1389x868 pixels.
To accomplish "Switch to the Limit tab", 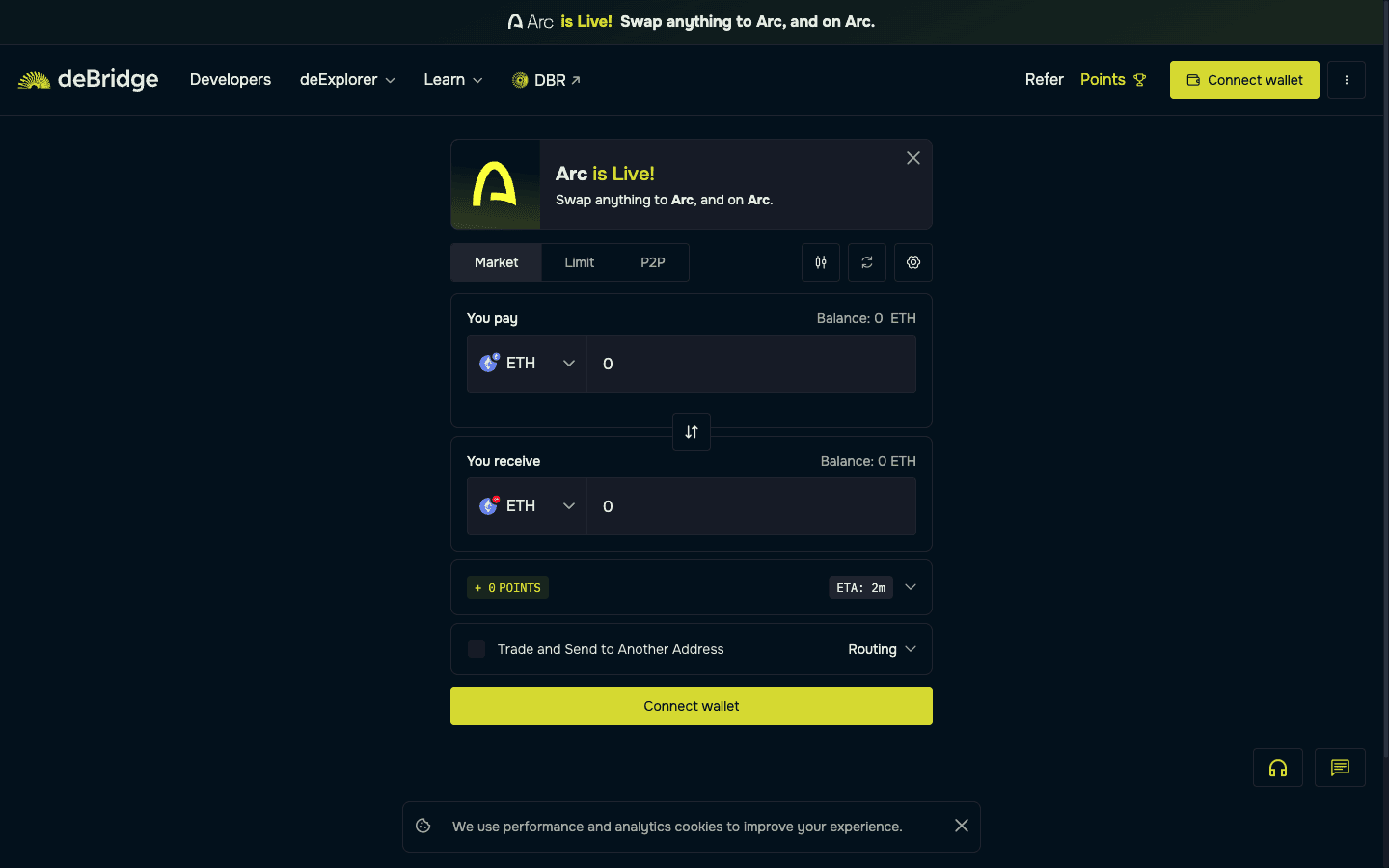I will 580,262.
